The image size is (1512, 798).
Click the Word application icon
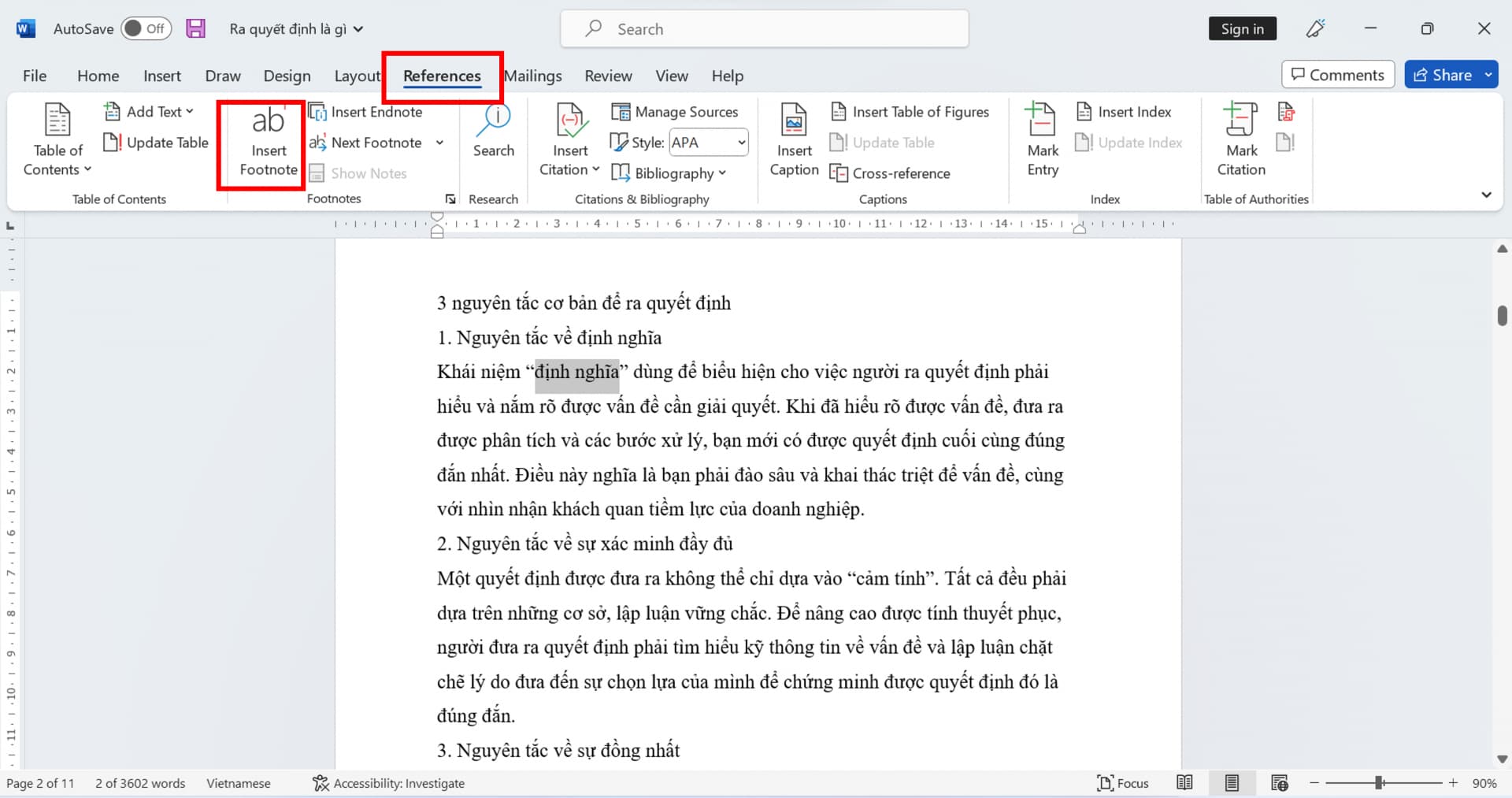(25, 29)
